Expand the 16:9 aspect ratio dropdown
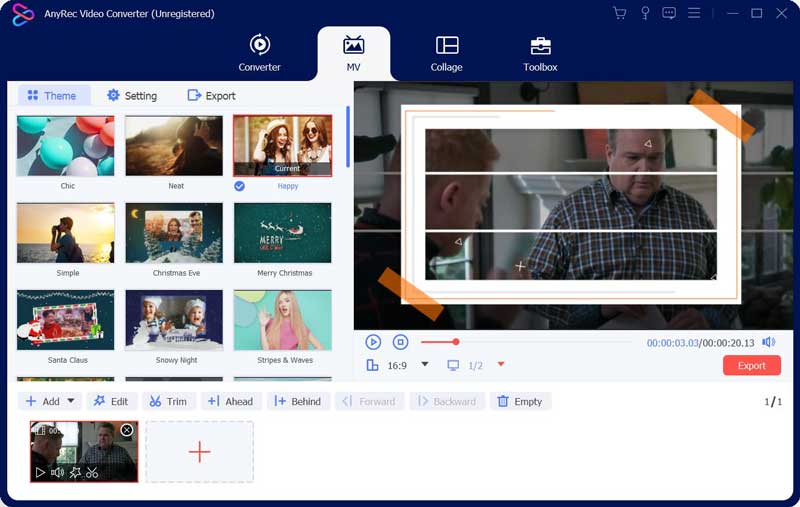Image resolution: width=800 pixels, height=507 pixels. 425,365
